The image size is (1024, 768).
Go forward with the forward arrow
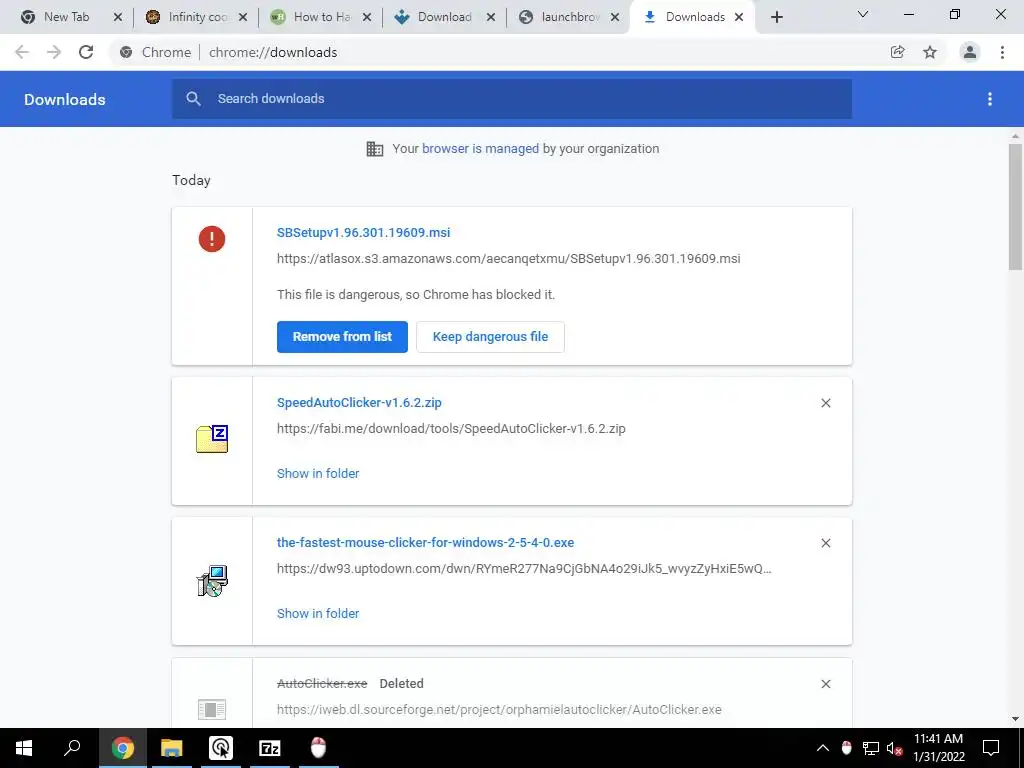[54, 52]
